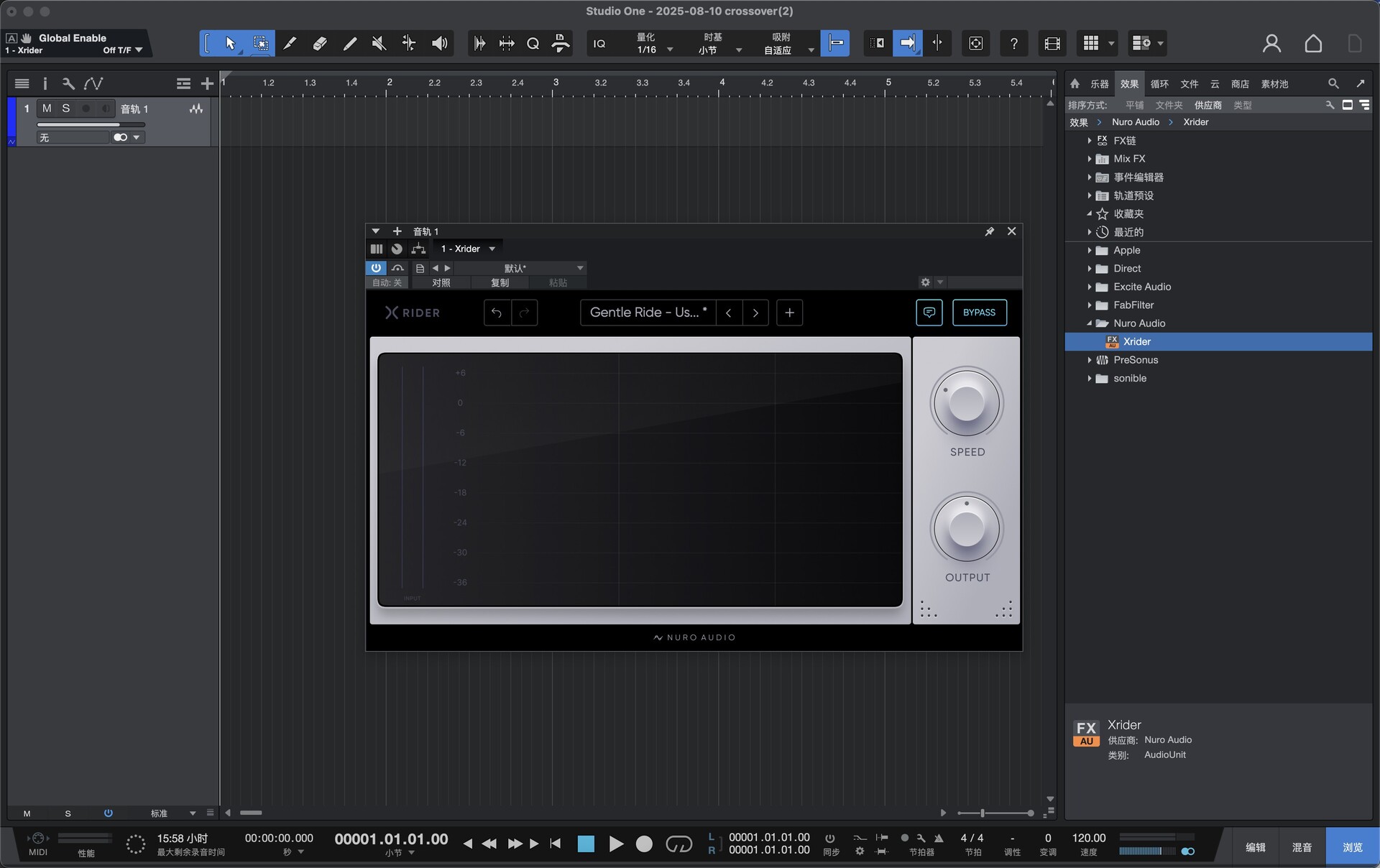
Task: Start playback with the Play button
Action: tap(616, 844)
